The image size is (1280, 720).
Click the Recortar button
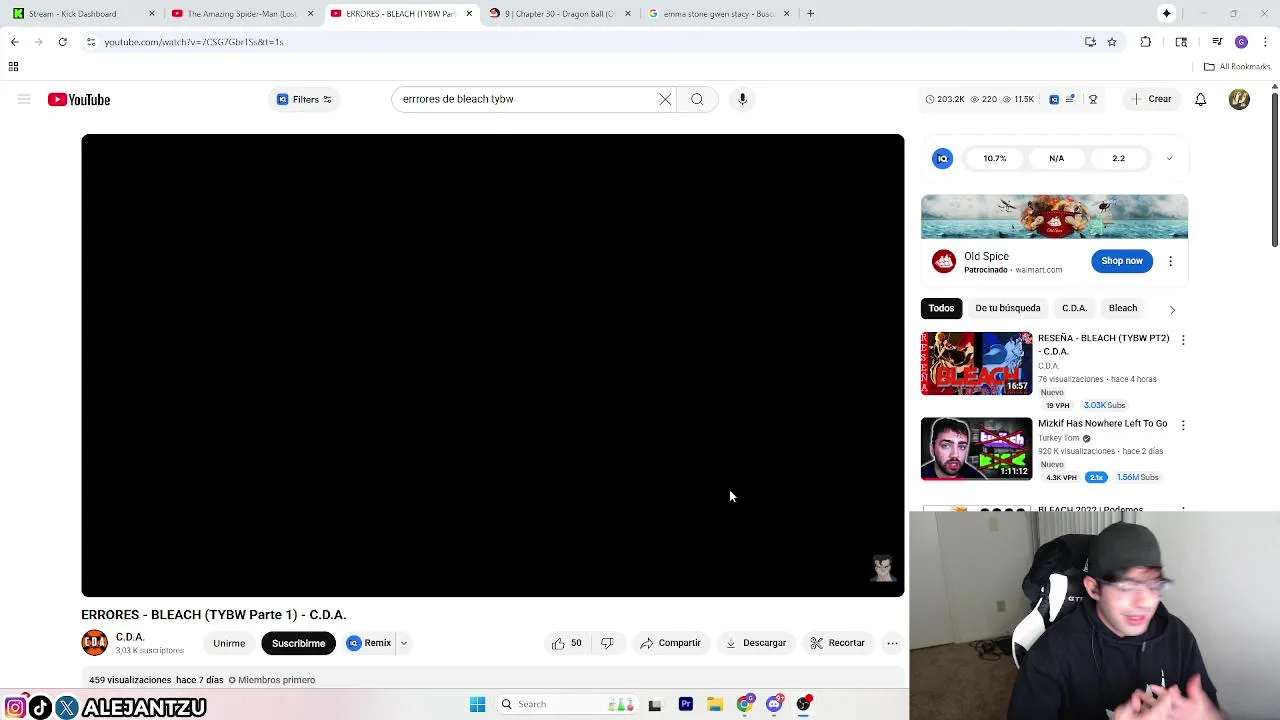pyautogui.click(x=837, y=643)
